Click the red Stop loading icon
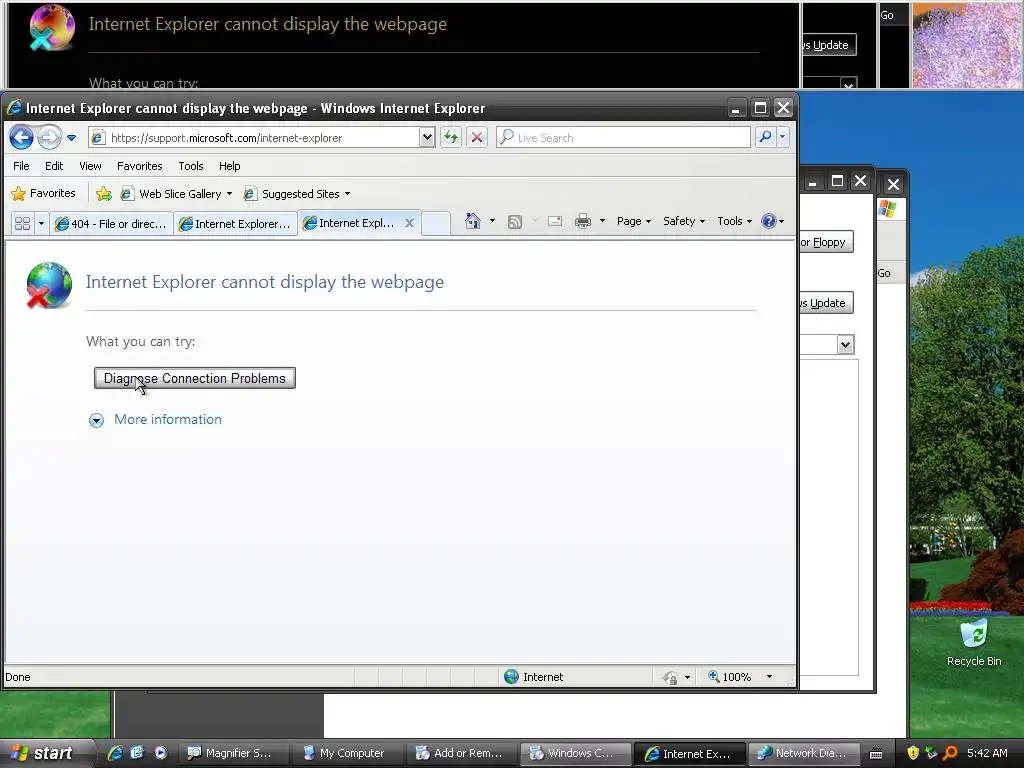This screenshot has width=1024, height=768. pyautogui.click(x=477, y=138)
